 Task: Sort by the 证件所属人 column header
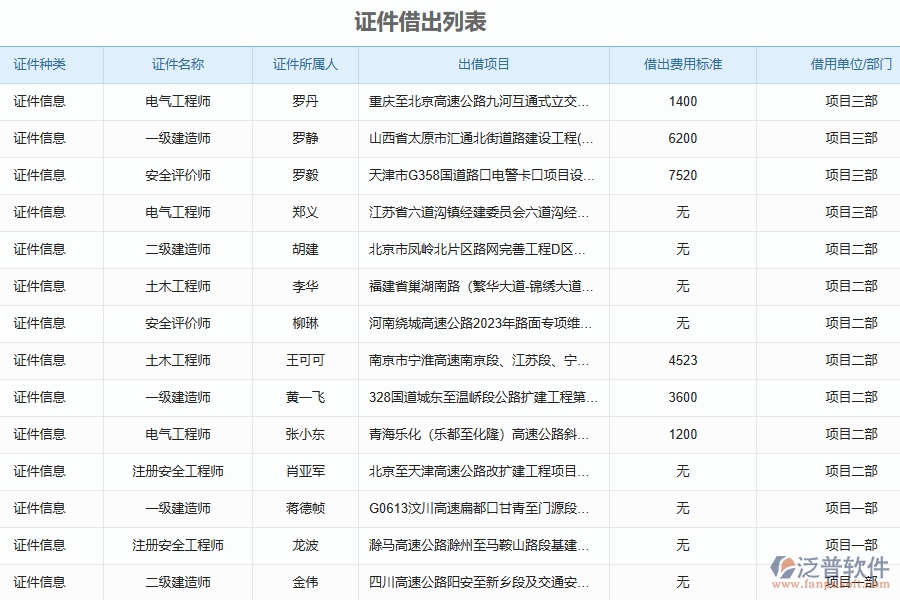[304, 64]
